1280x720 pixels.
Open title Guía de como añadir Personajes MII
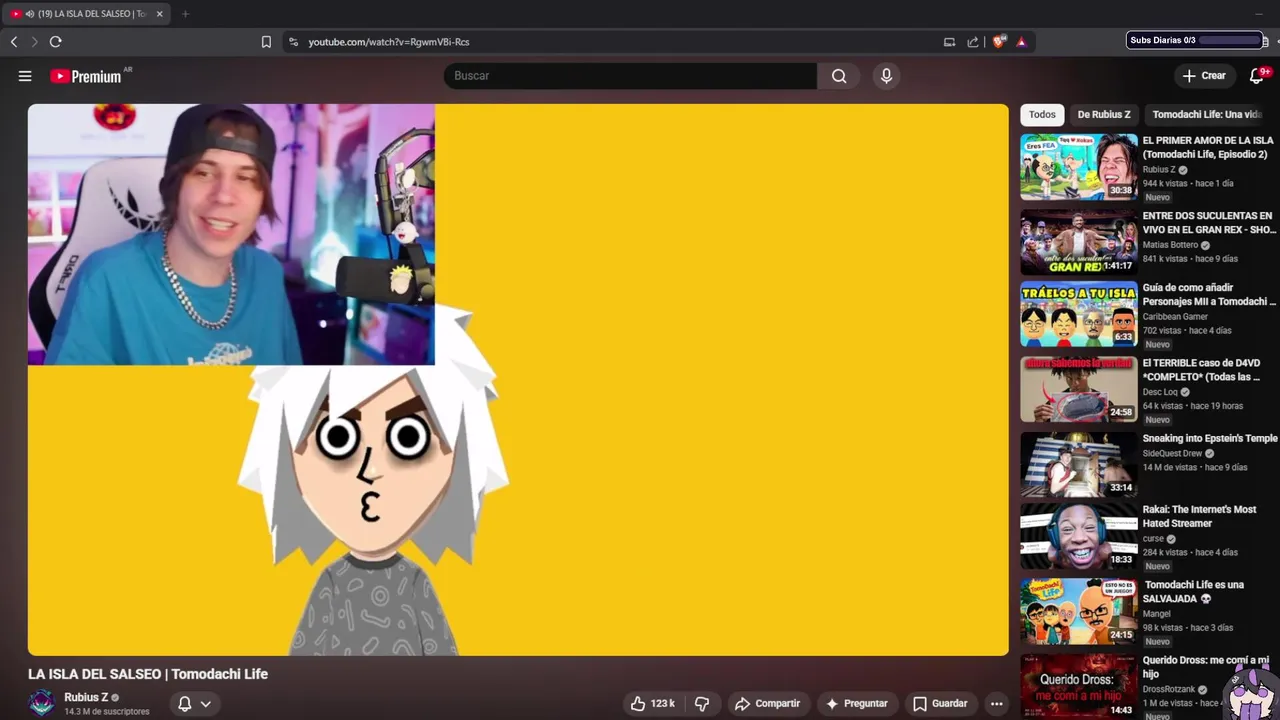click(x=1209, y=295)
